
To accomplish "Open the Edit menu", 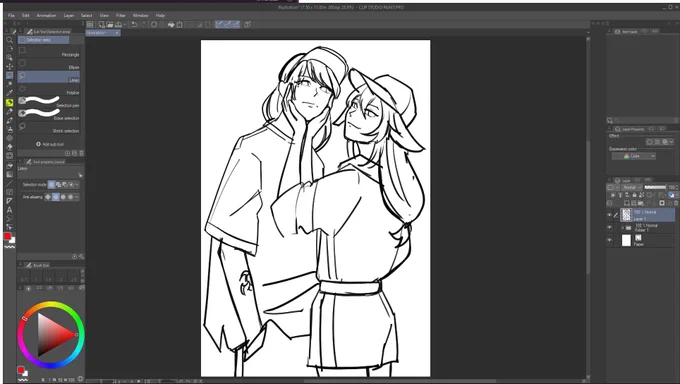I will point(26,16).
